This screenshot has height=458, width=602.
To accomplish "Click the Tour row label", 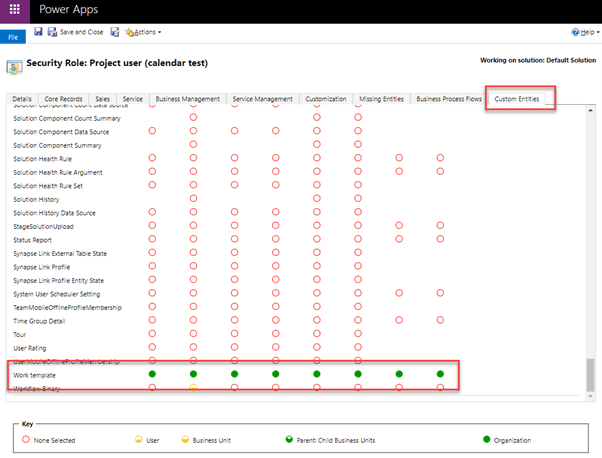I will (20, 335).
